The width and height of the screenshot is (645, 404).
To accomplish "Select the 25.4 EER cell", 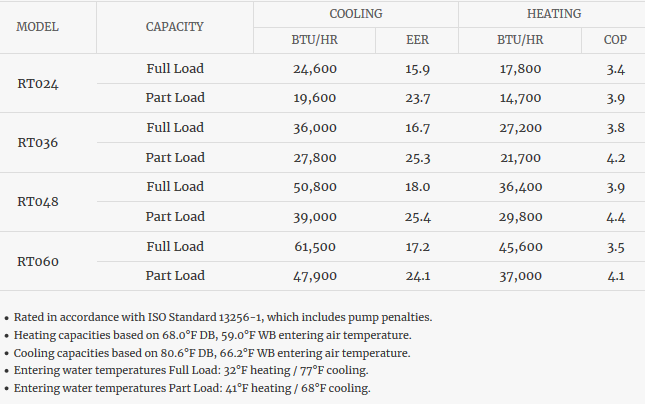I will tap(417, 217).
